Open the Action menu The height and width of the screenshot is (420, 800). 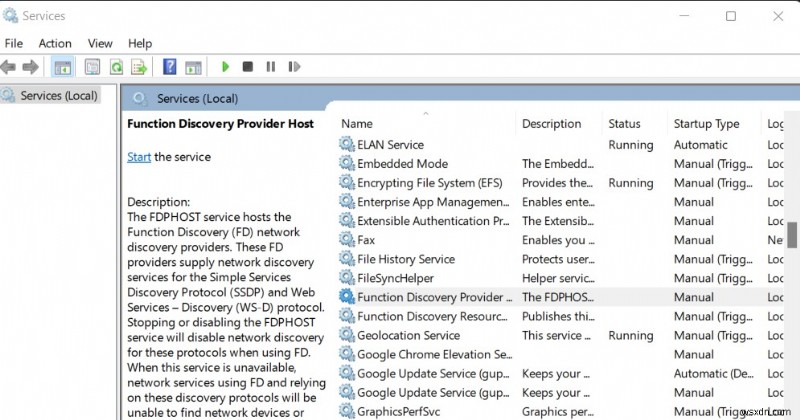point(55,43)
